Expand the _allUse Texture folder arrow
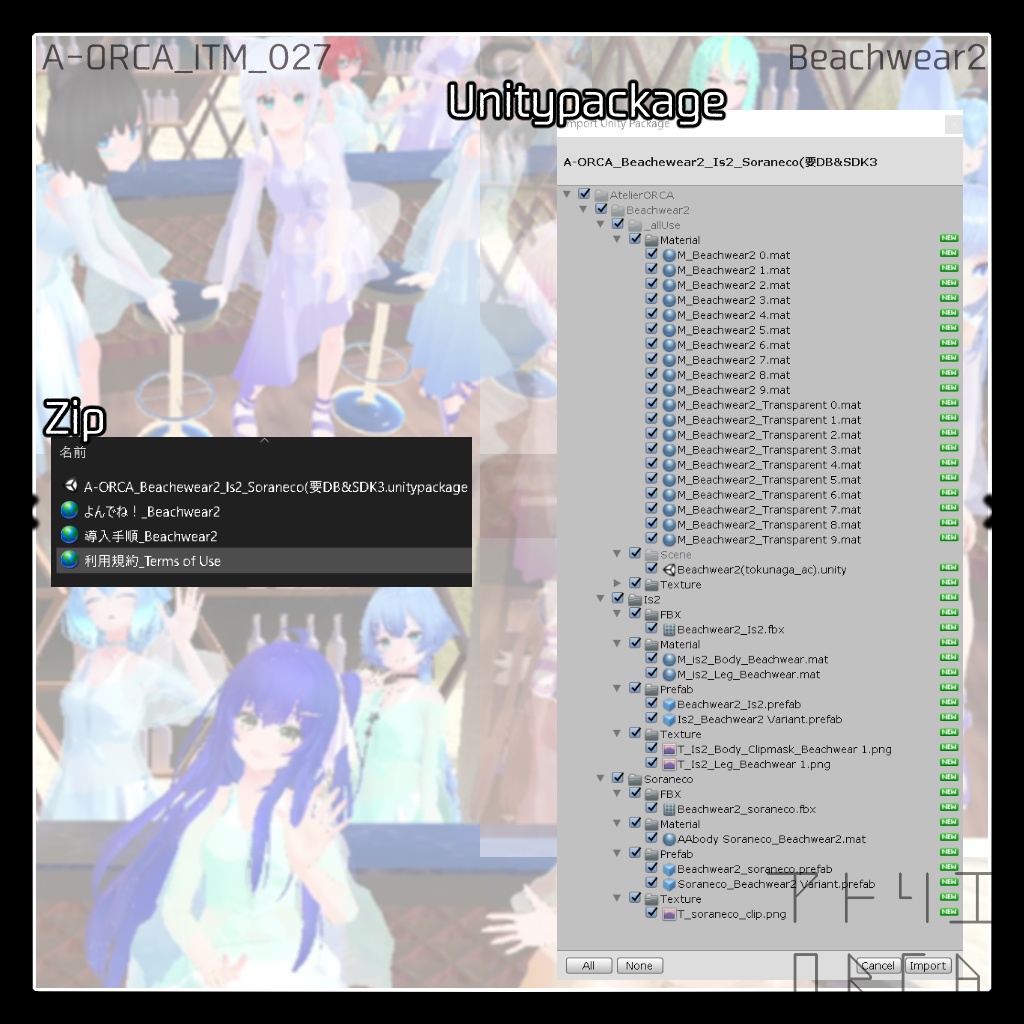 pos(617,583)
